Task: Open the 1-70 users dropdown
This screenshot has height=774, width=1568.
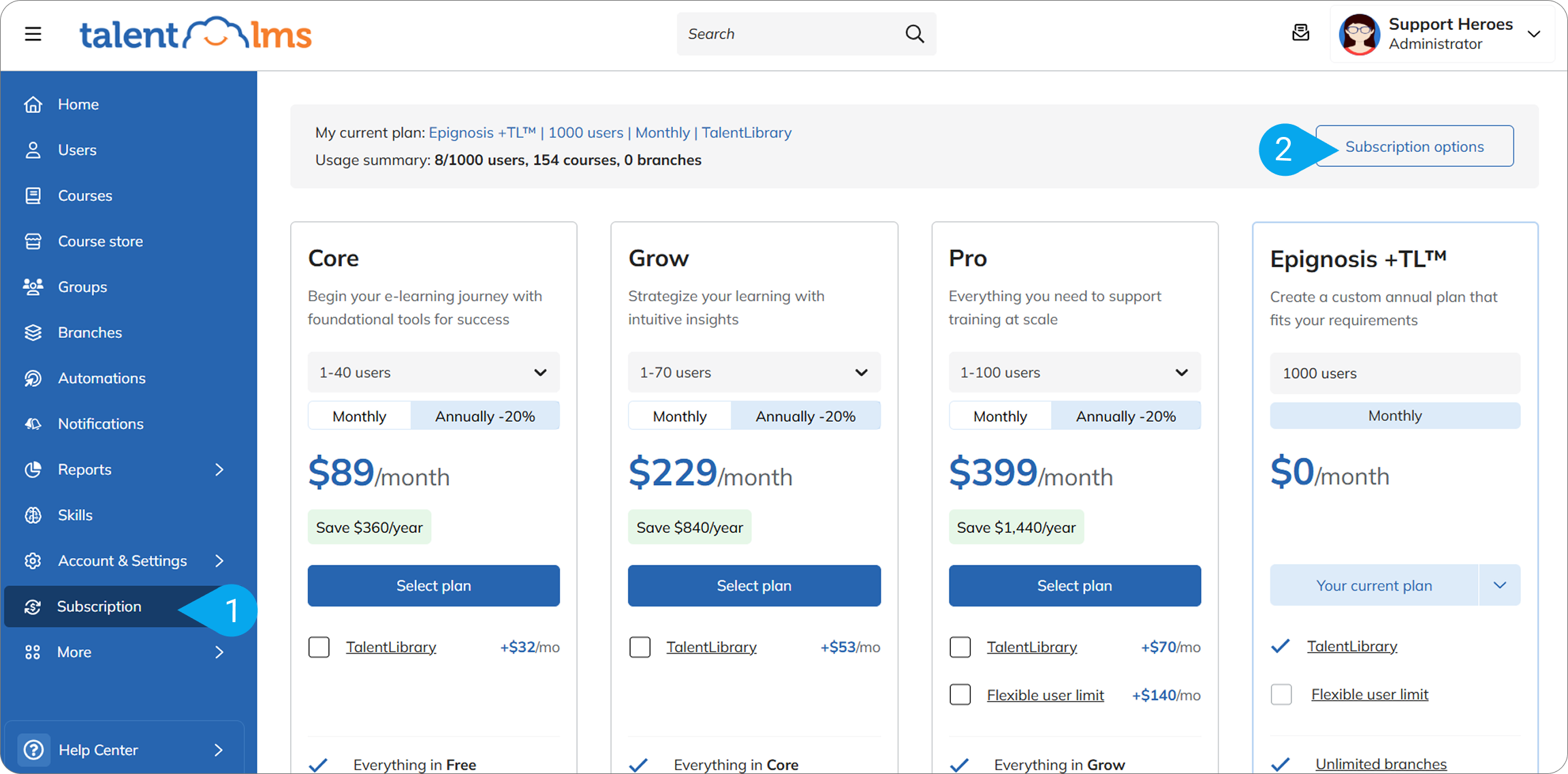Action: click(x=754, y=372)
